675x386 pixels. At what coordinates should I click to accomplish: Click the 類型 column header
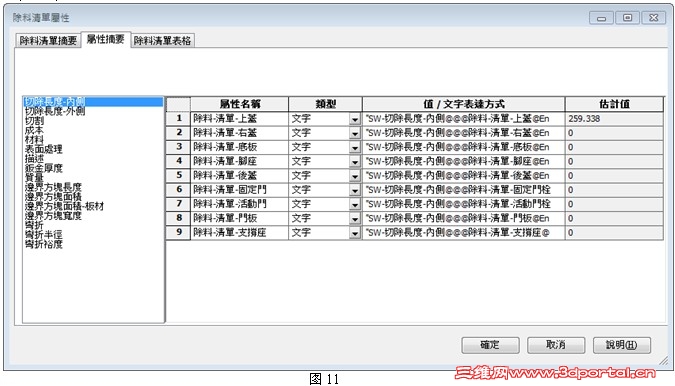click(325, 104)
